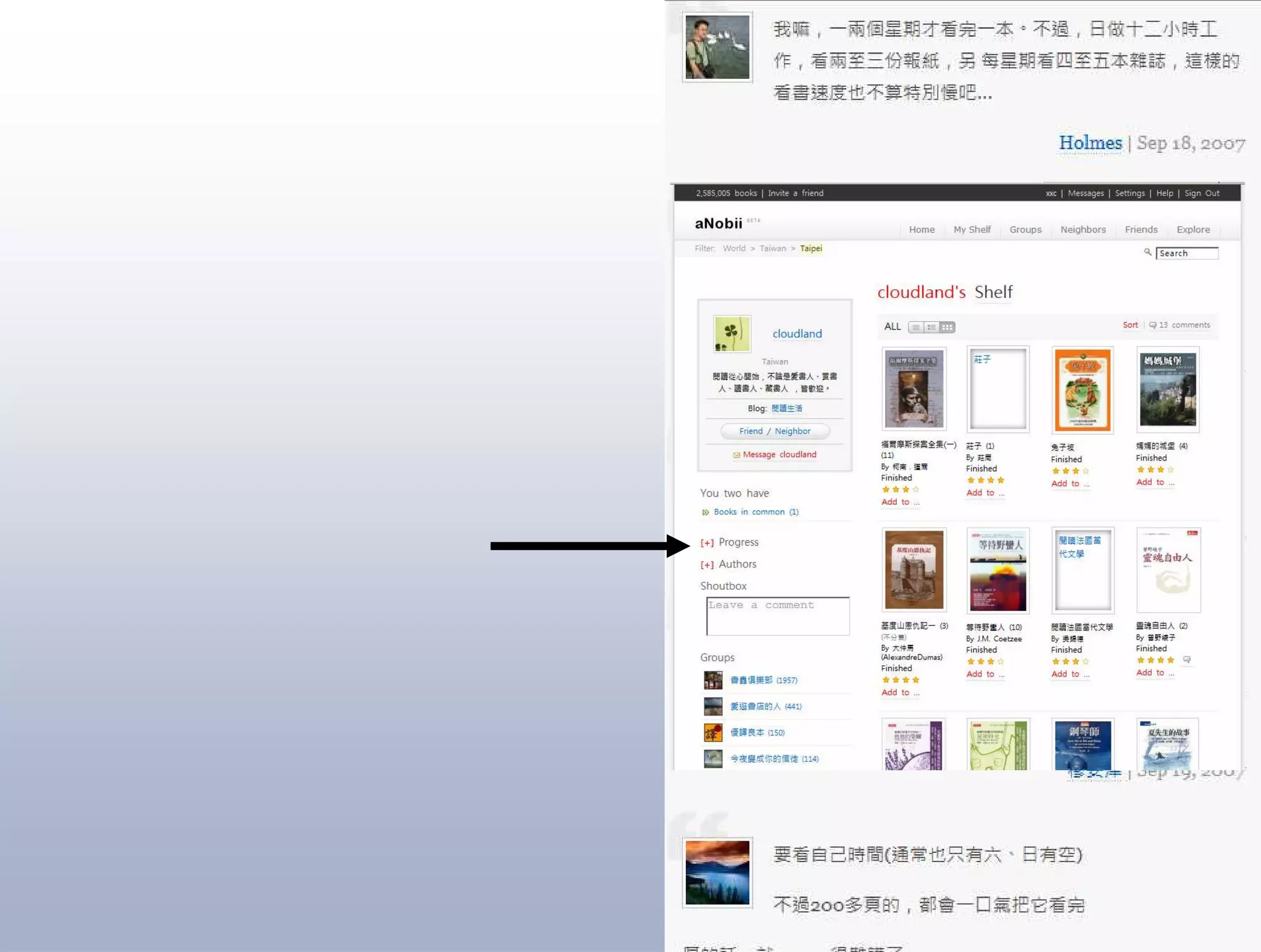The image size is (1261, 952).
Task: Click the comments bubble icon beside 13 comments
Action: (1153, 325)
